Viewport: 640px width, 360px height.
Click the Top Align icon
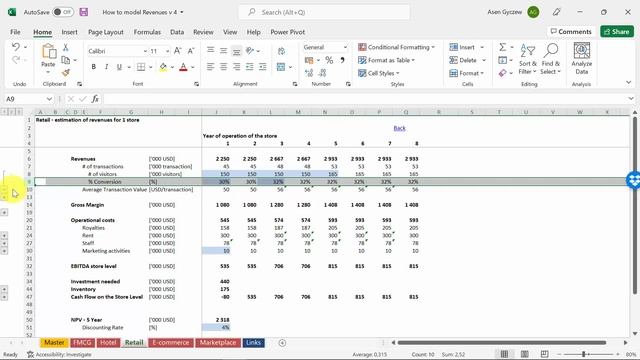coord(211,50)
